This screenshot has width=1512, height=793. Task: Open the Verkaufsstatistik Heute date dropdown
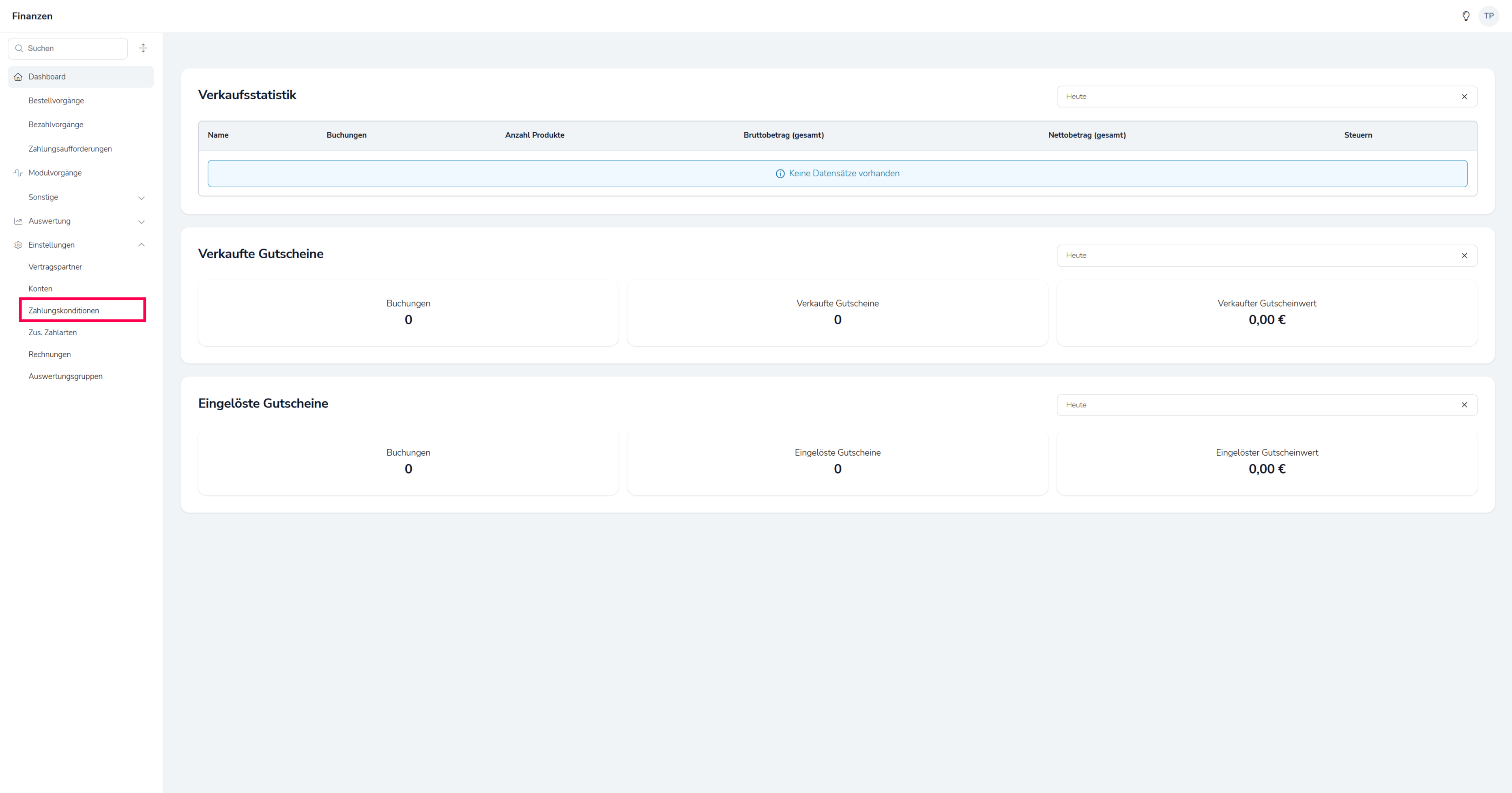1256,97
